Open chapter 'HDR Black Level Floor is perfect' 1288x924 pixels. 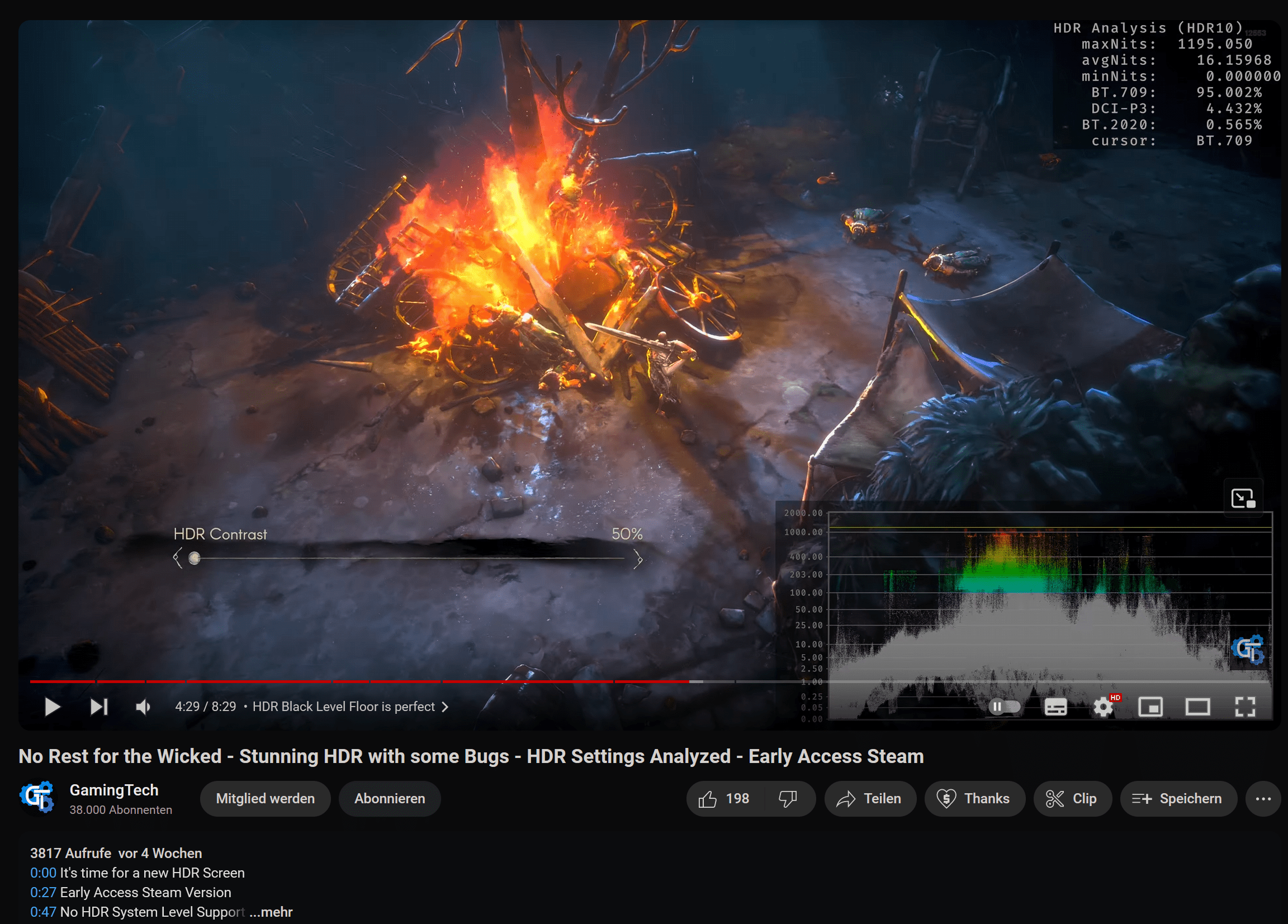tap(350, 707)
